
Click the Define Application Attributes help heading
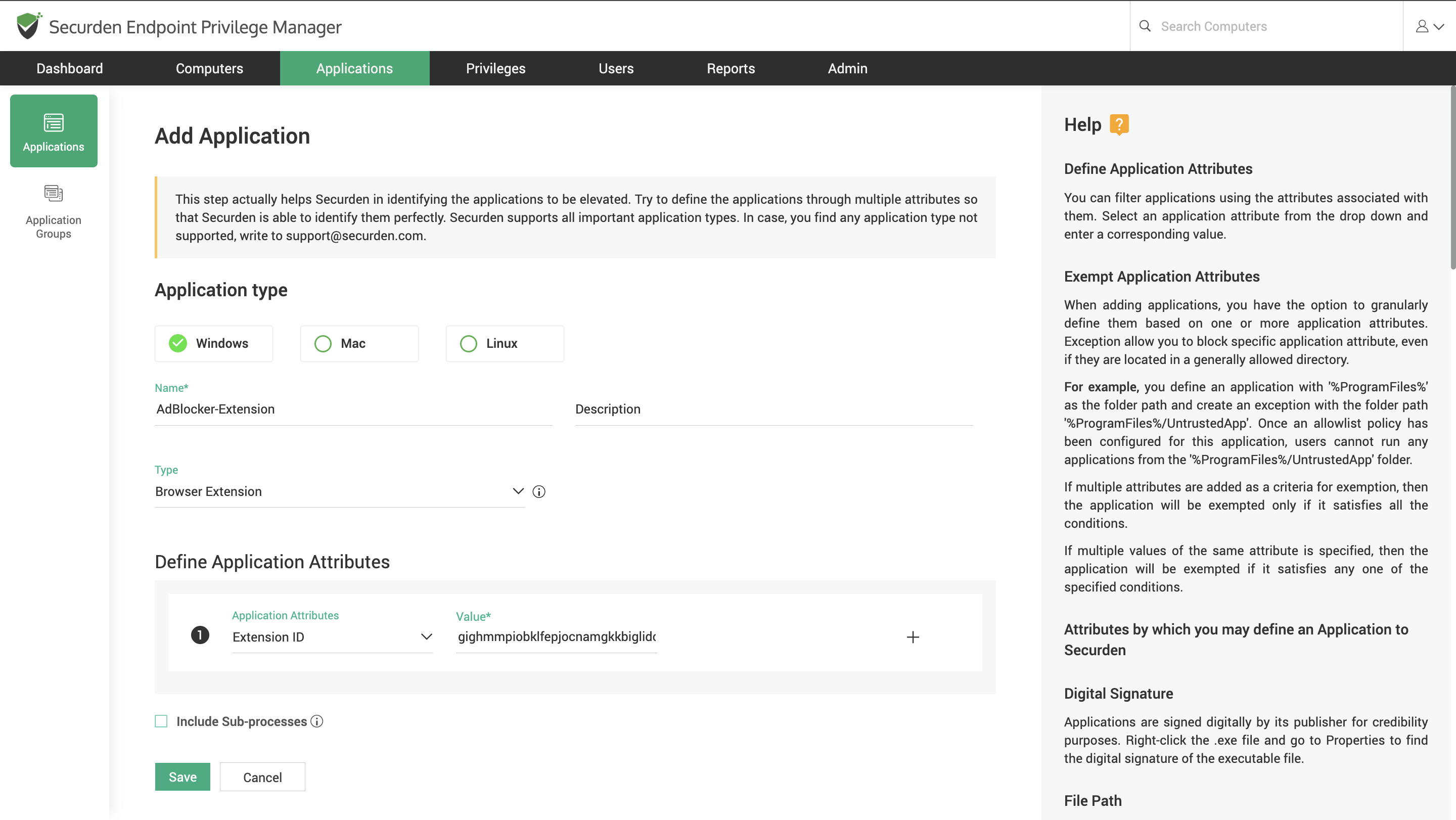1158,169
